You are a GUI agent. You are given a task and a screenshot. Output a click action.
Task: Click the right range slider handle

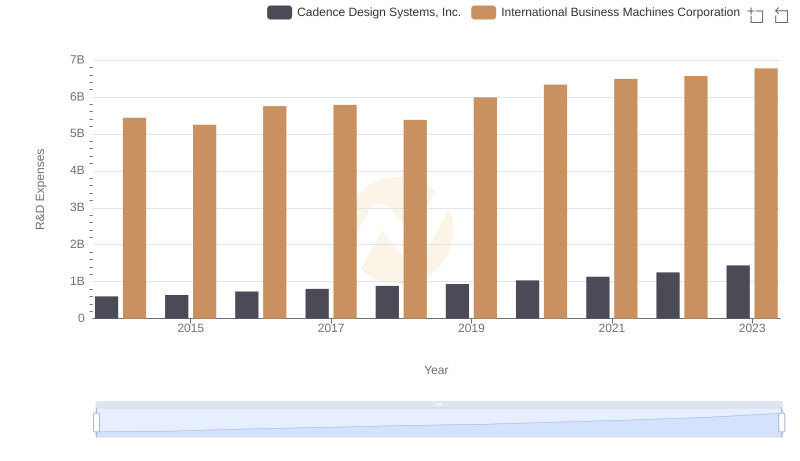781,422
